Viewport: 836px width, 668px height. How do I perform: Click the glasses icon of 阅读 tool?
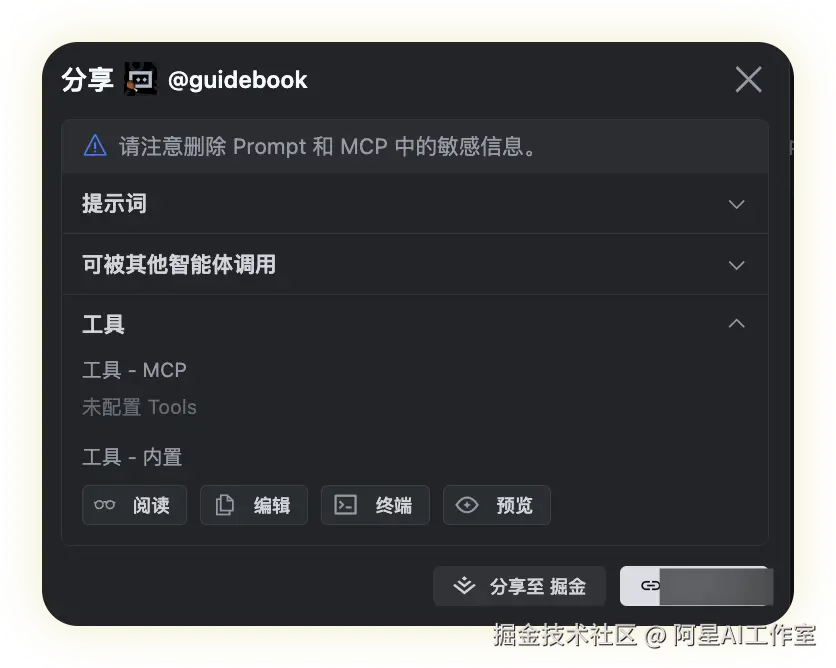(x=104, y=505)
